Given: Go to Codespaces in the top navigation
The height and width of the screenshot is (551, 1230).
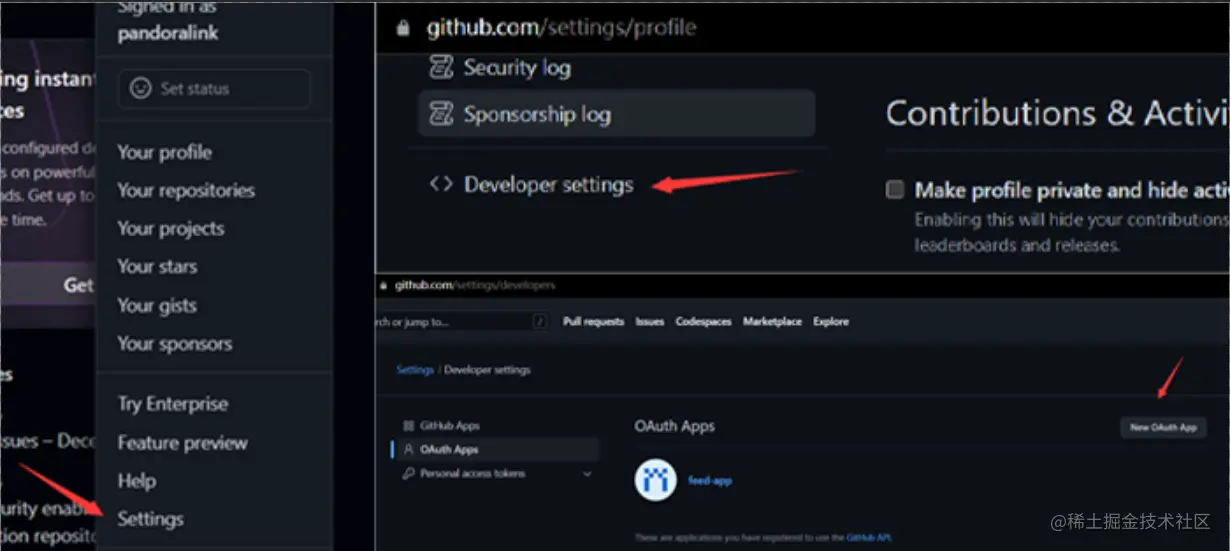Looking at the screenshot, I should pos(703,321).
